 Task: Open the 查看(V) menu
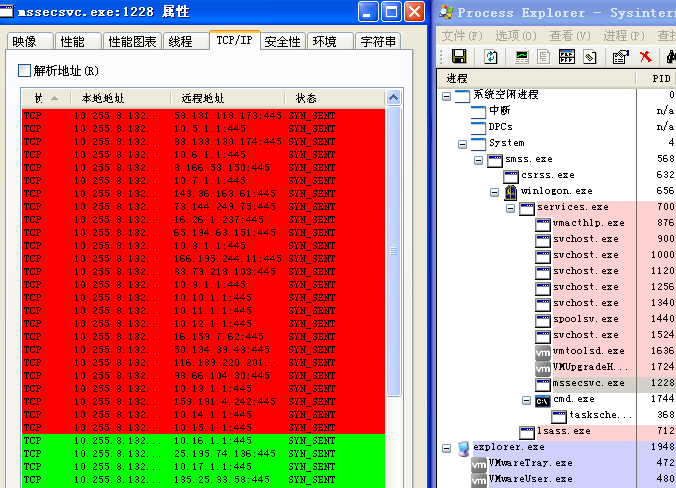point(570,35)
